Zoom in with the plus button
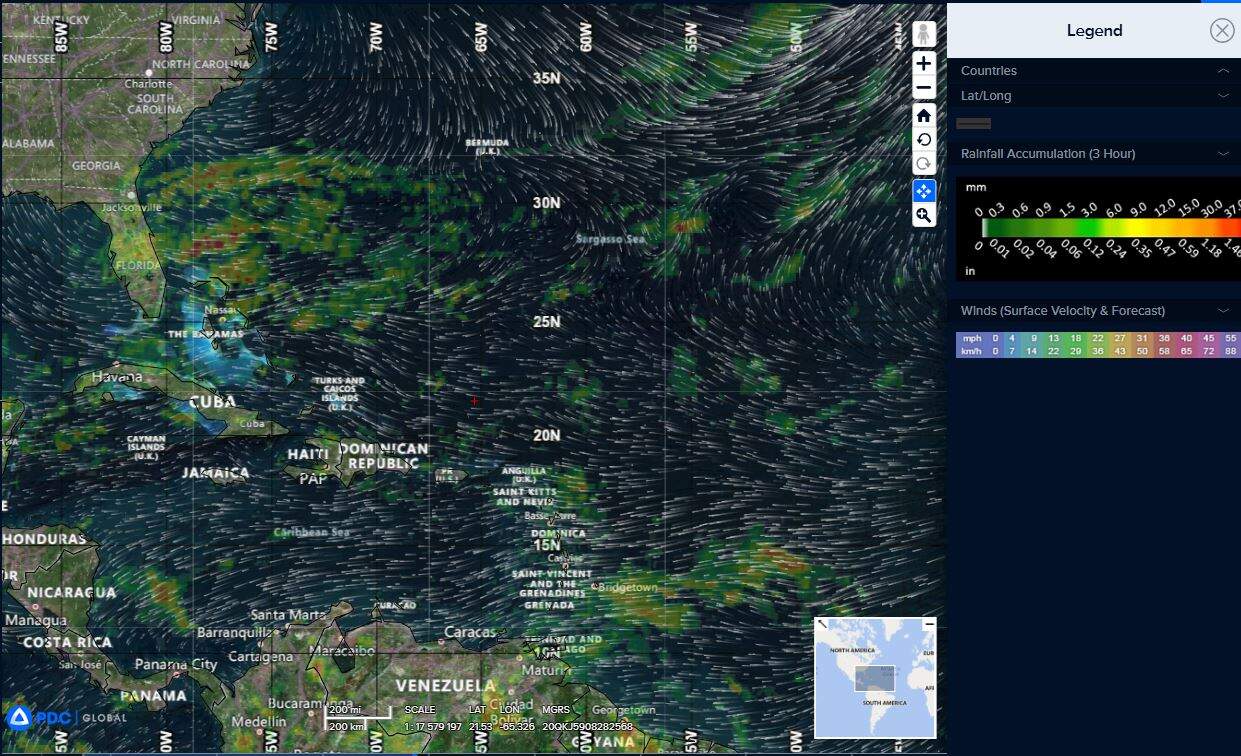The image size is (1241, 756). click(924, 63)
